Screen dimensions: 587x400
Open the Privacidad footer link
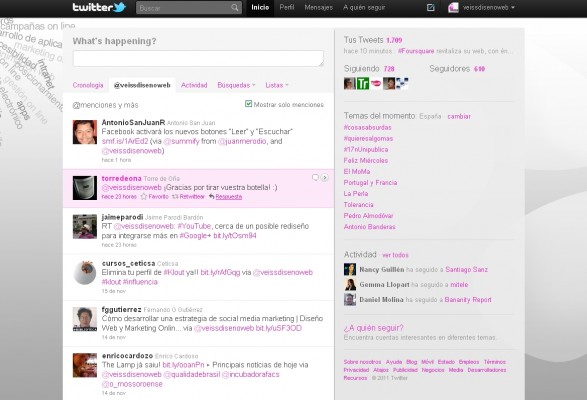point(356,370)
